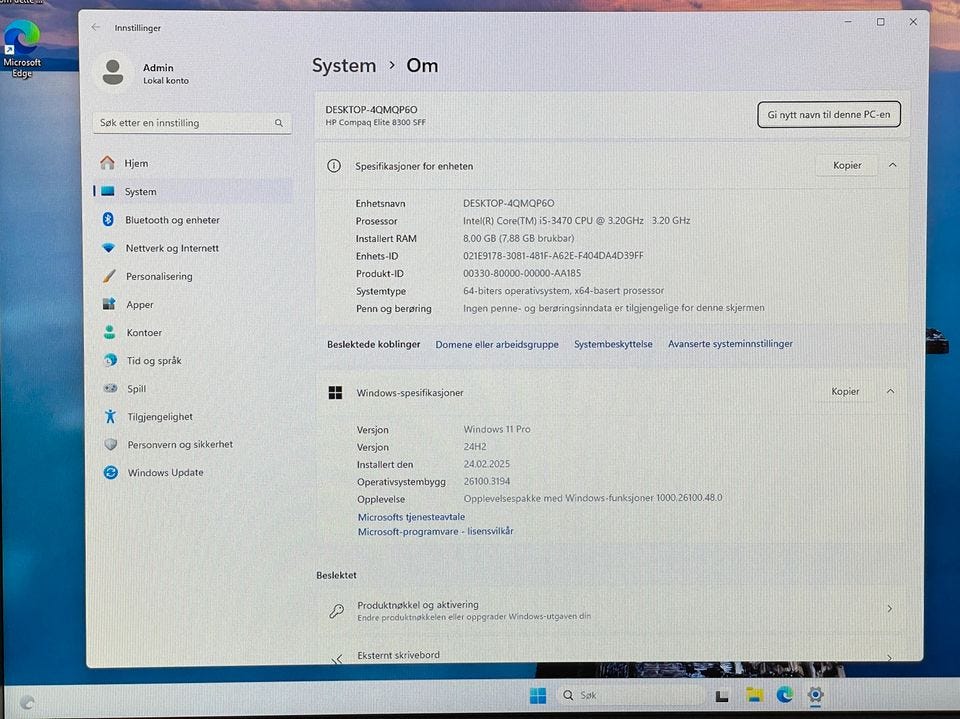This screenshot has width=960, height=719.
Task: Open the Microsoft Edge desktop shortcut
Action: click(22, 49)
